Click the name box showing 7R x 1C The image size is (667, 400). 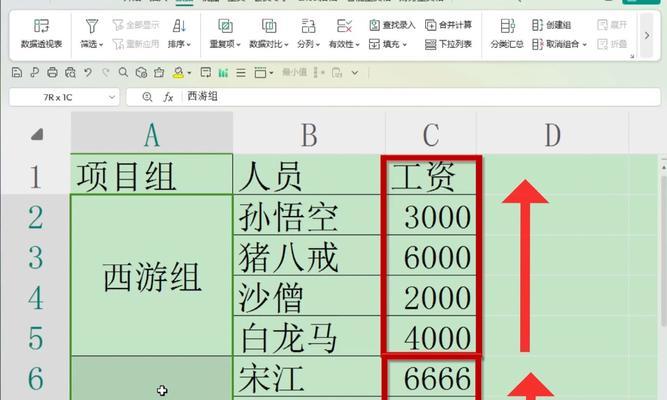click(x=64, y=97)
